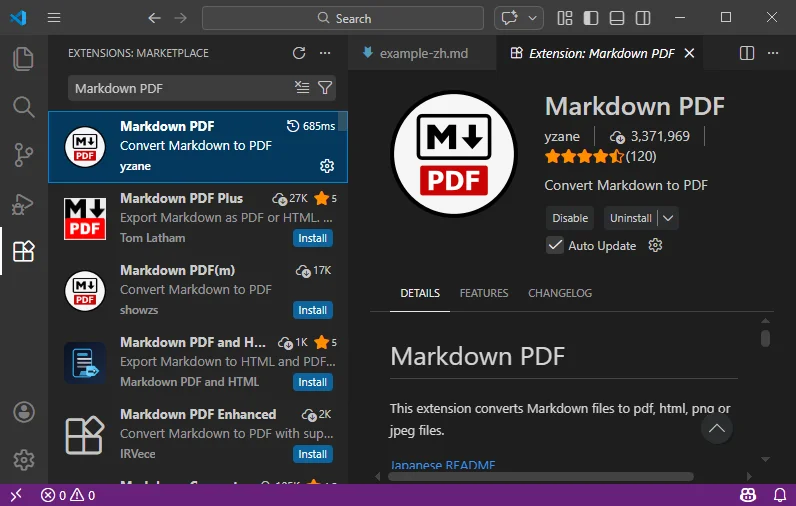Select Markdown PDF Enhanced extension
The height and width of the screenshot is (506, 796).
(x=198, y=435)
